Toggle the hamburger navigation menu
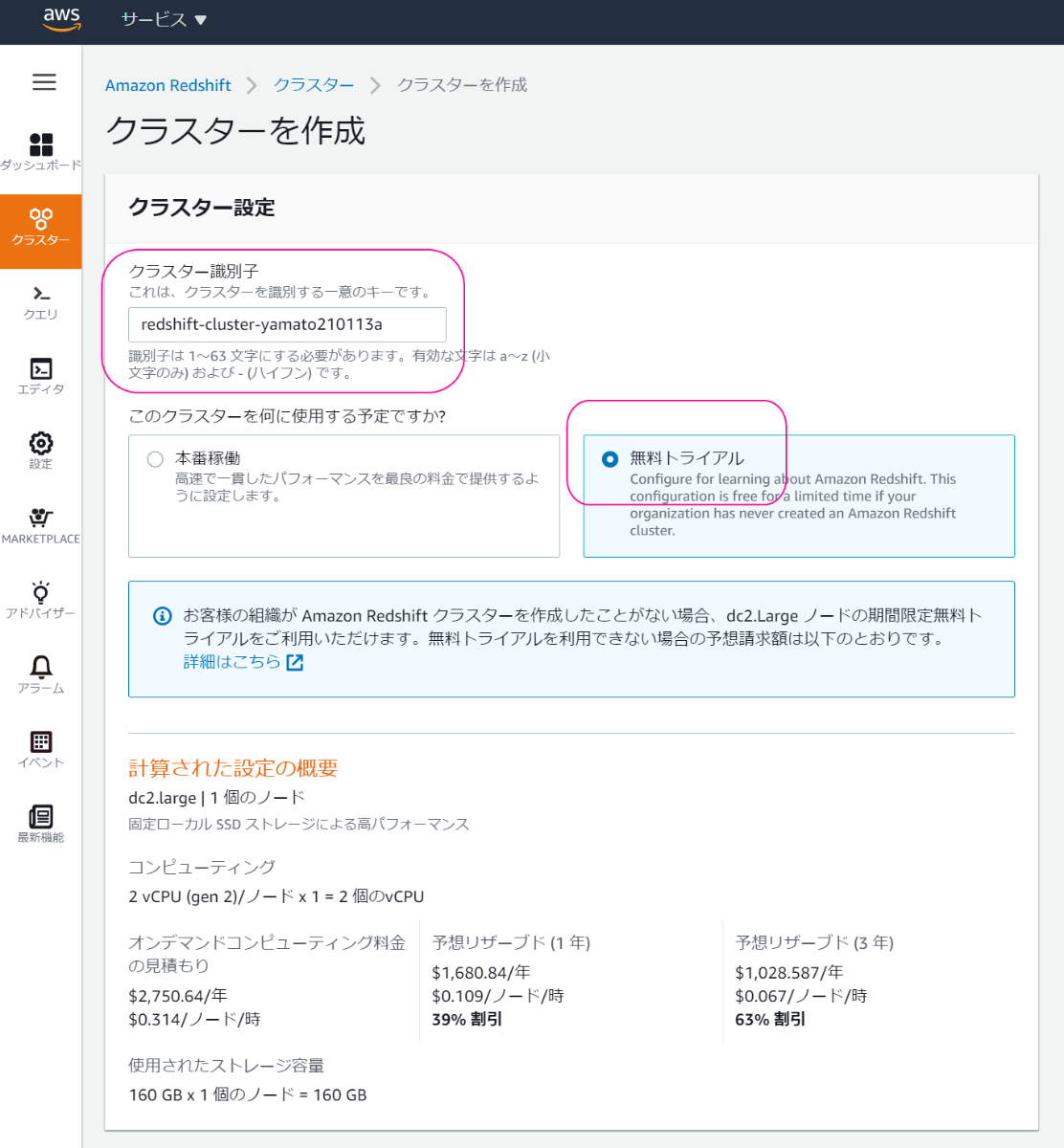This screenshot has height=1148, width=1064. (x=44, y=82)
